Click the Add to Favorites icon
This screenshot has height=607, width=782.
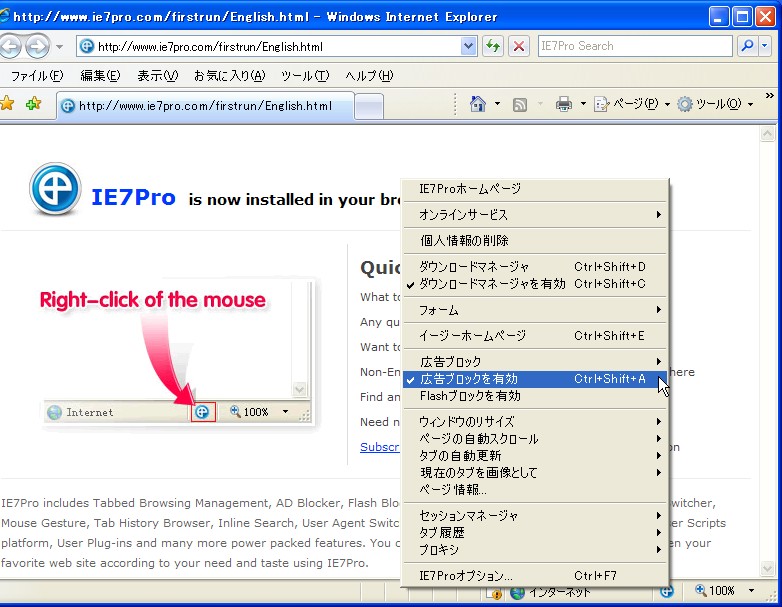(x=33, y=104)
